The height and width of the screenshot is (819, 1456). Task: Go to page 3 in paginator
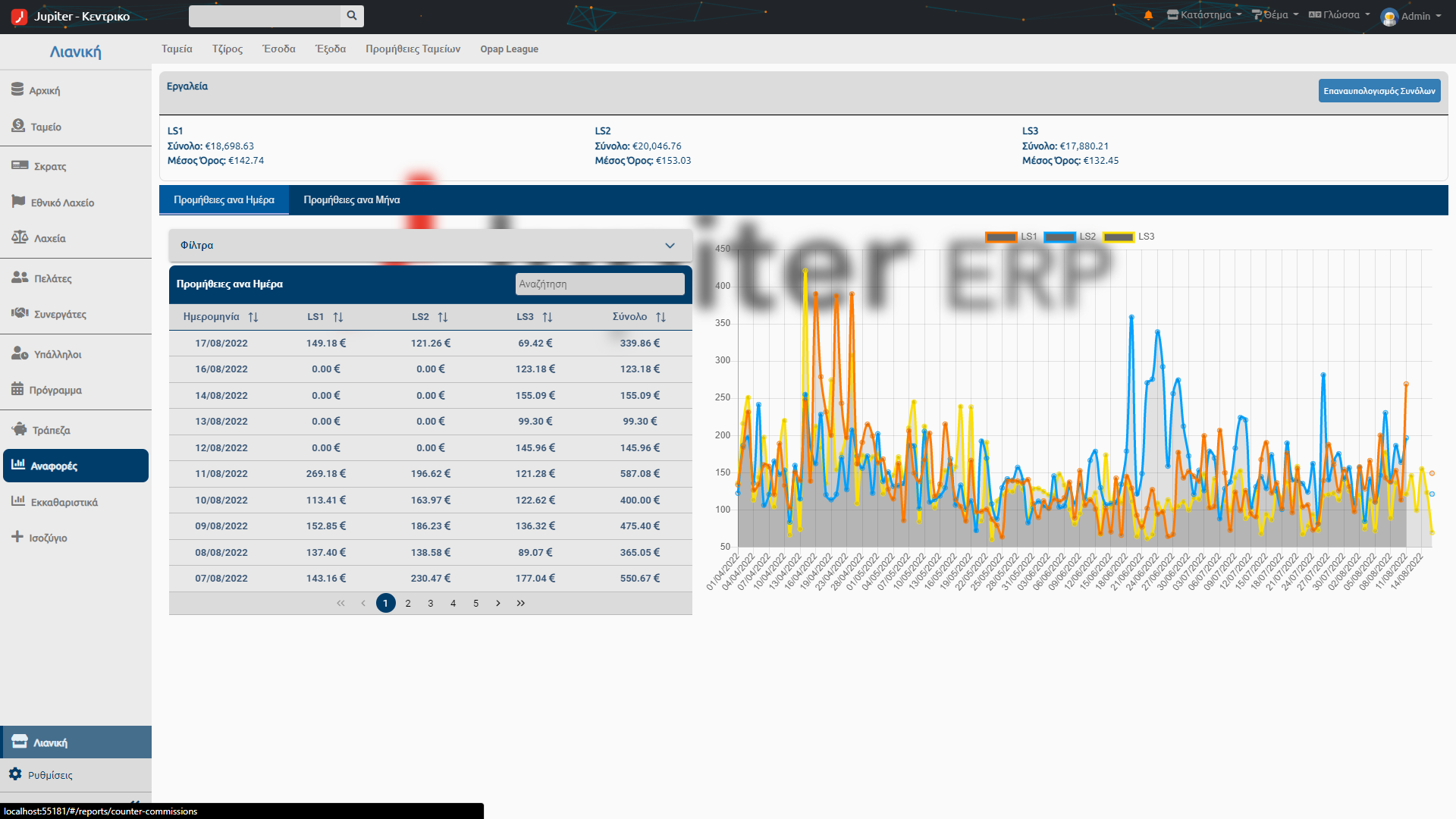click(x=431, y=604)
